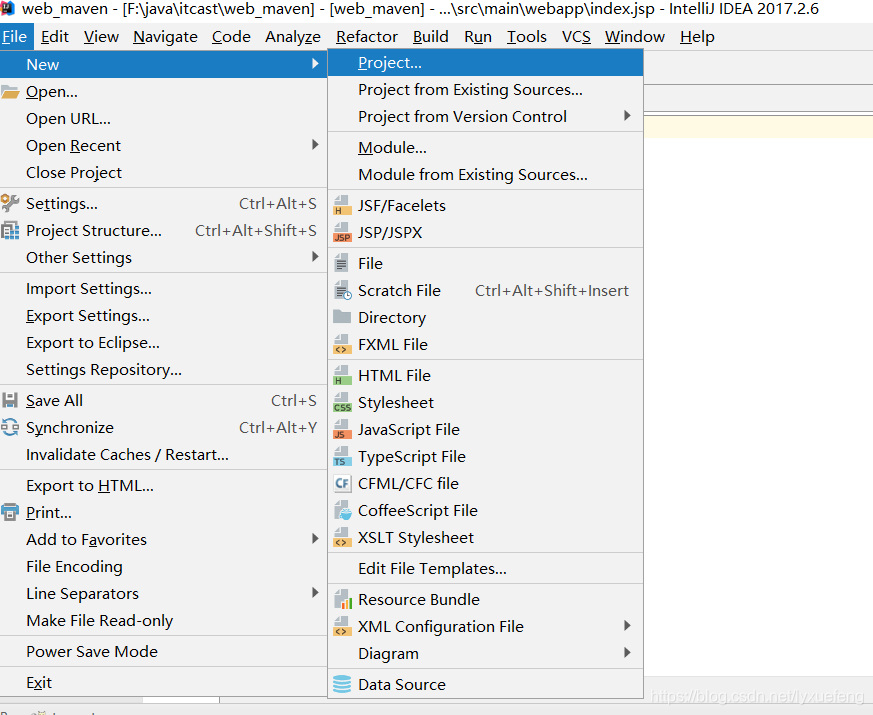Click the TypeScript File icon
873x715 pixels.
(342, 456)
